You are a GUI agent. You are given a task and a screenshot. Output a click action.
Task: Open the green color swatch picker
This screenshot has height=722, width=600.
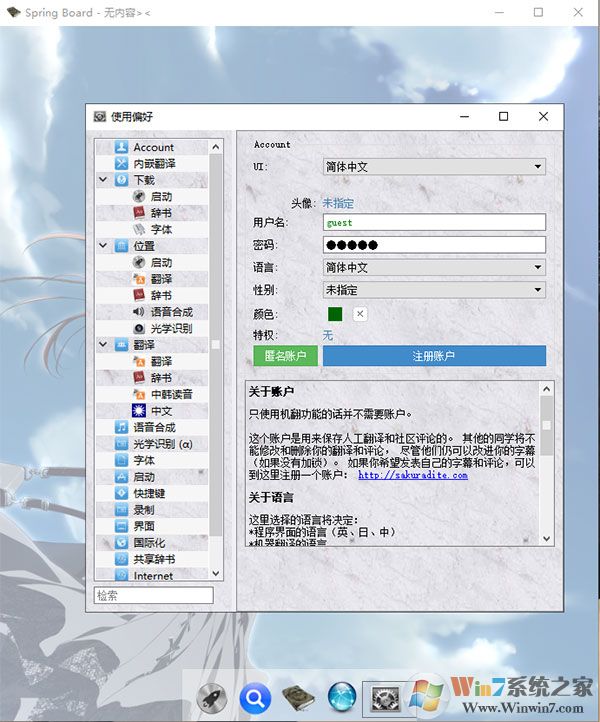[x=335, y=314]
